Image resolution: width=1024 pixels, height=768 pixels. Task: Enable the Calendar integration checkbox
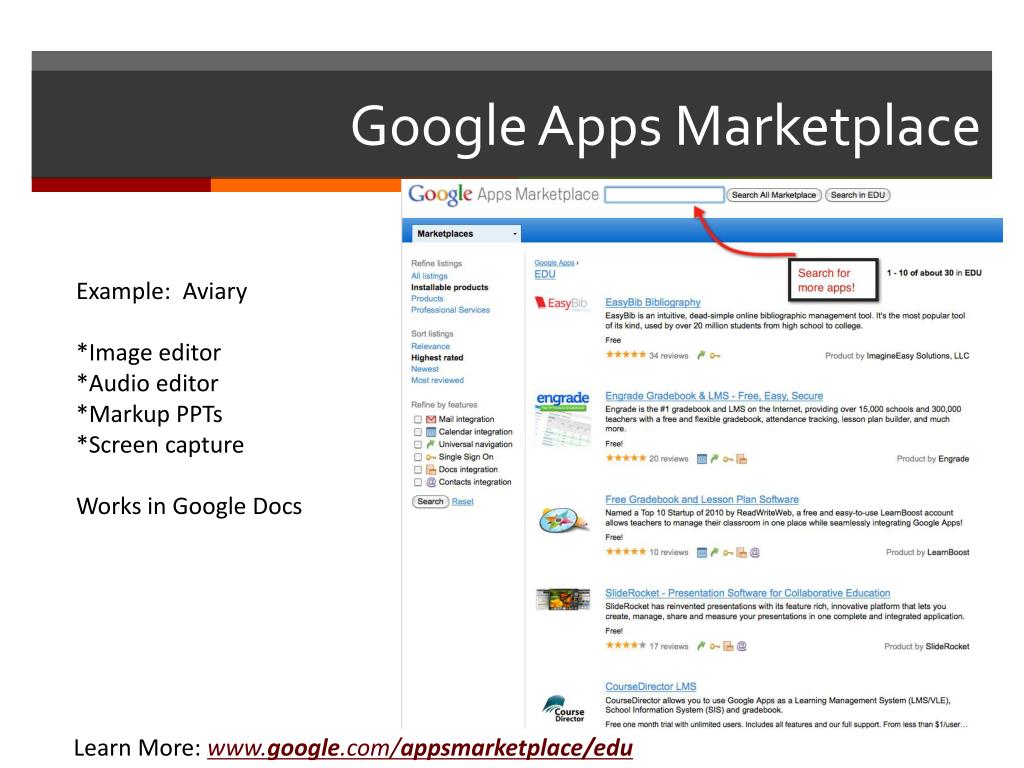418,432
